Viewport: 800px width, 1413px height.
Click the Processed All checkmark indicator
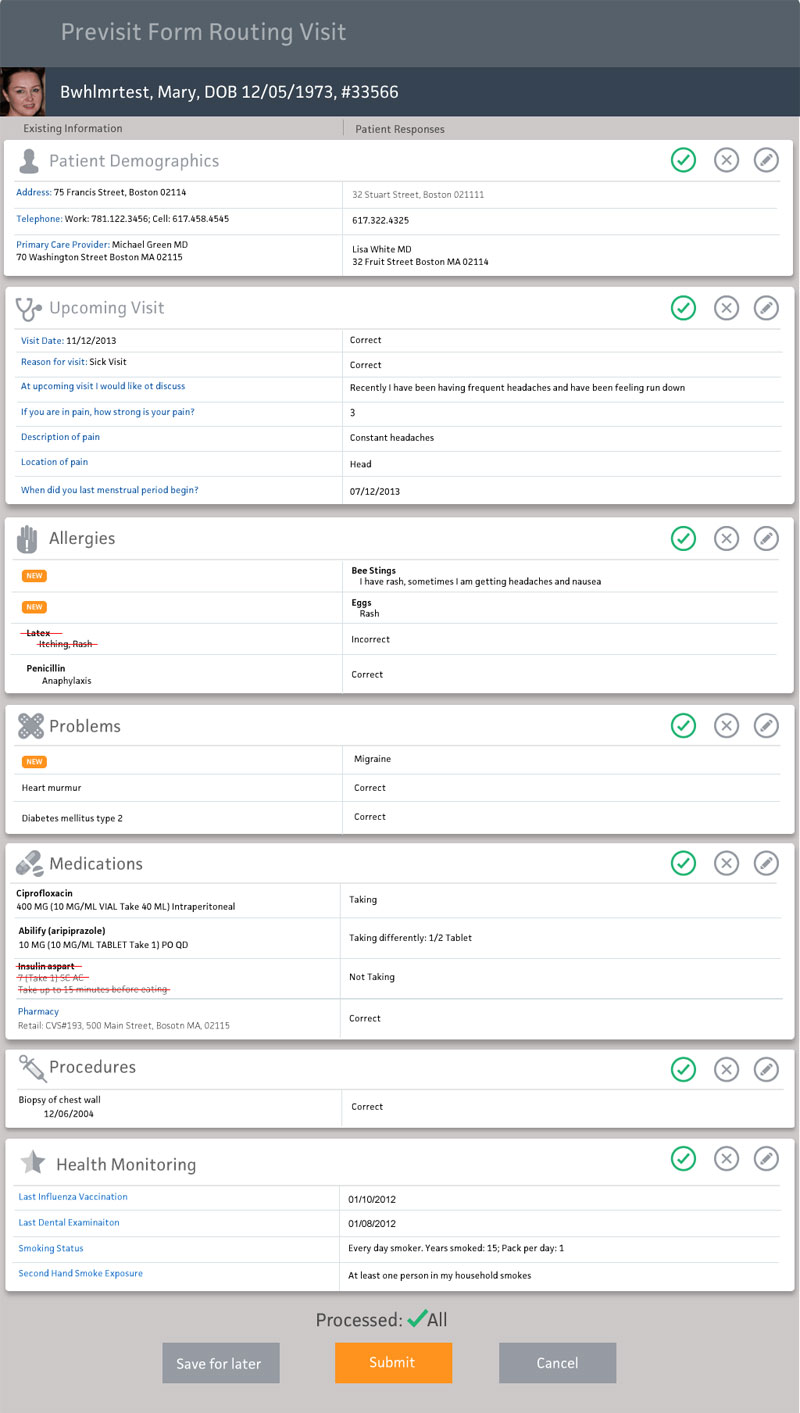pos(416,1319)
